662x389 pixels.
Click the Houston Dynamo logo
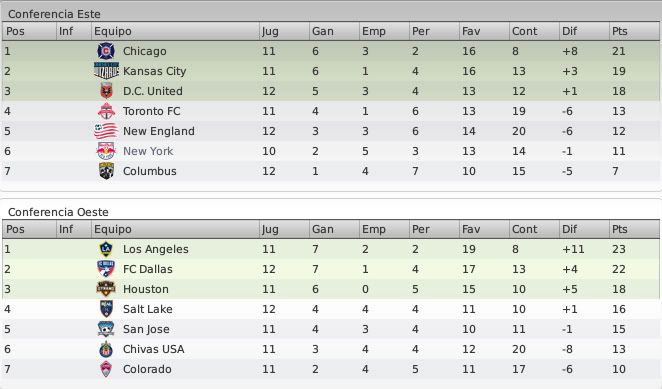(x=106, y=289)
